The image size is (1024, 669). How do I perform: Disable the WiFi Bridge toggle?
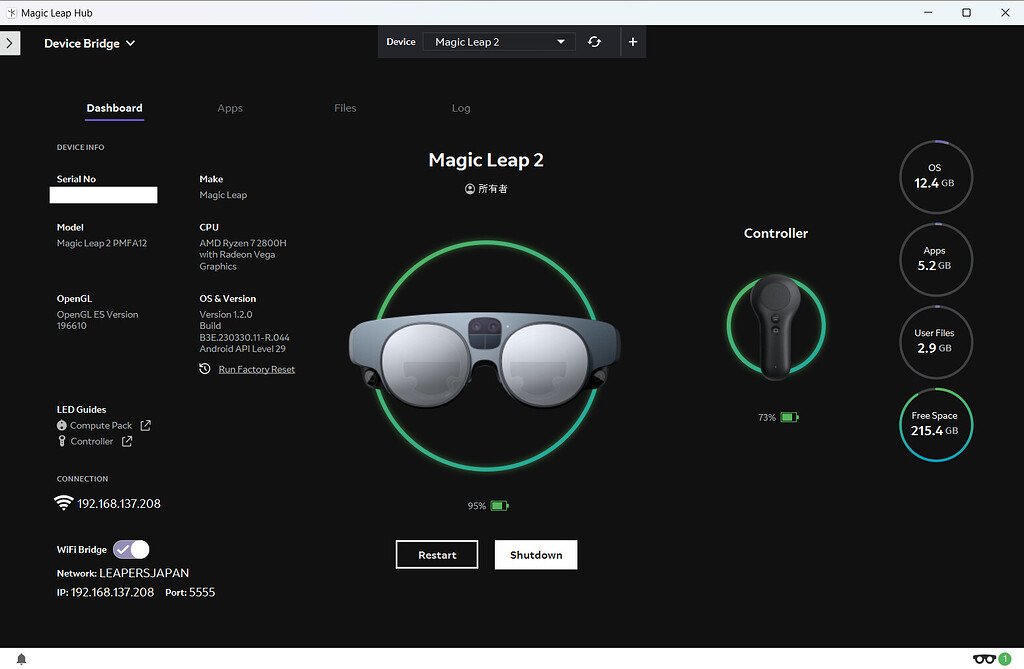(130, 549)
